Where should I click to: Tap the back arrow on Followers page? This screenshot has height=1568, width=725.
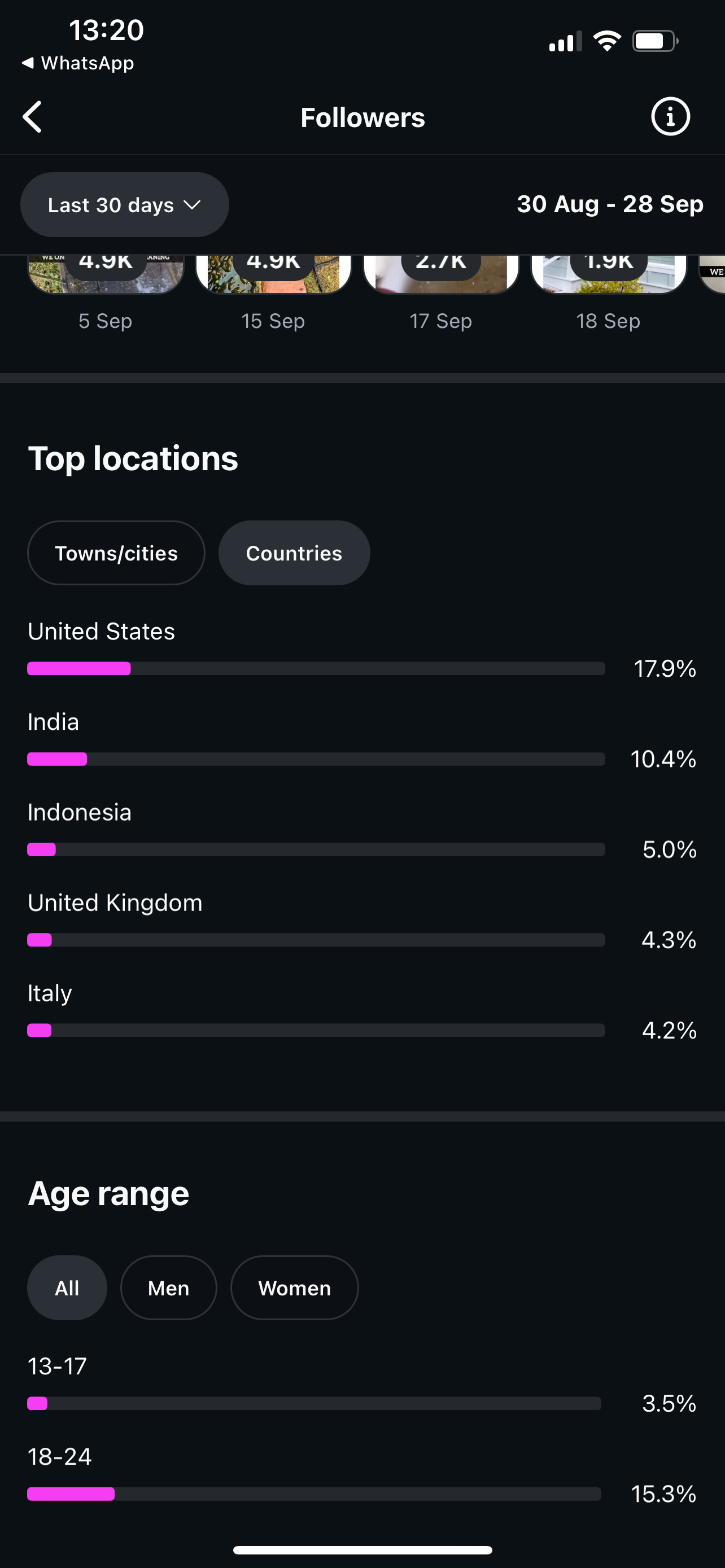tap(33, 117)
